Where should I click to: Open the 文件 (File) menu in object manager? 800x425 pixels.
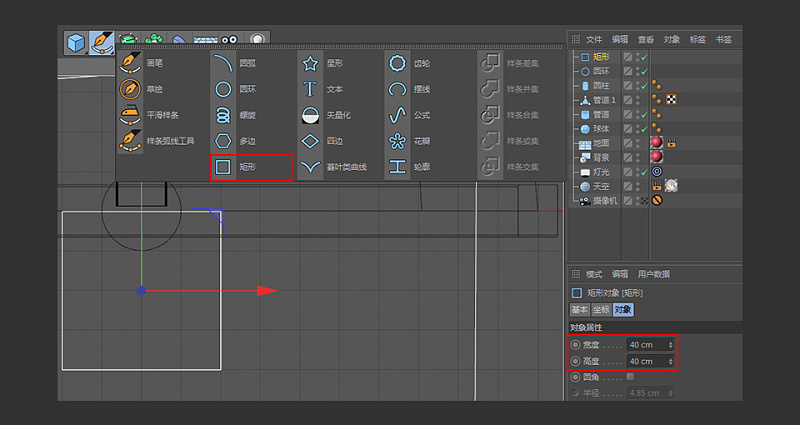pyautogui.click(x=594, y=40)
